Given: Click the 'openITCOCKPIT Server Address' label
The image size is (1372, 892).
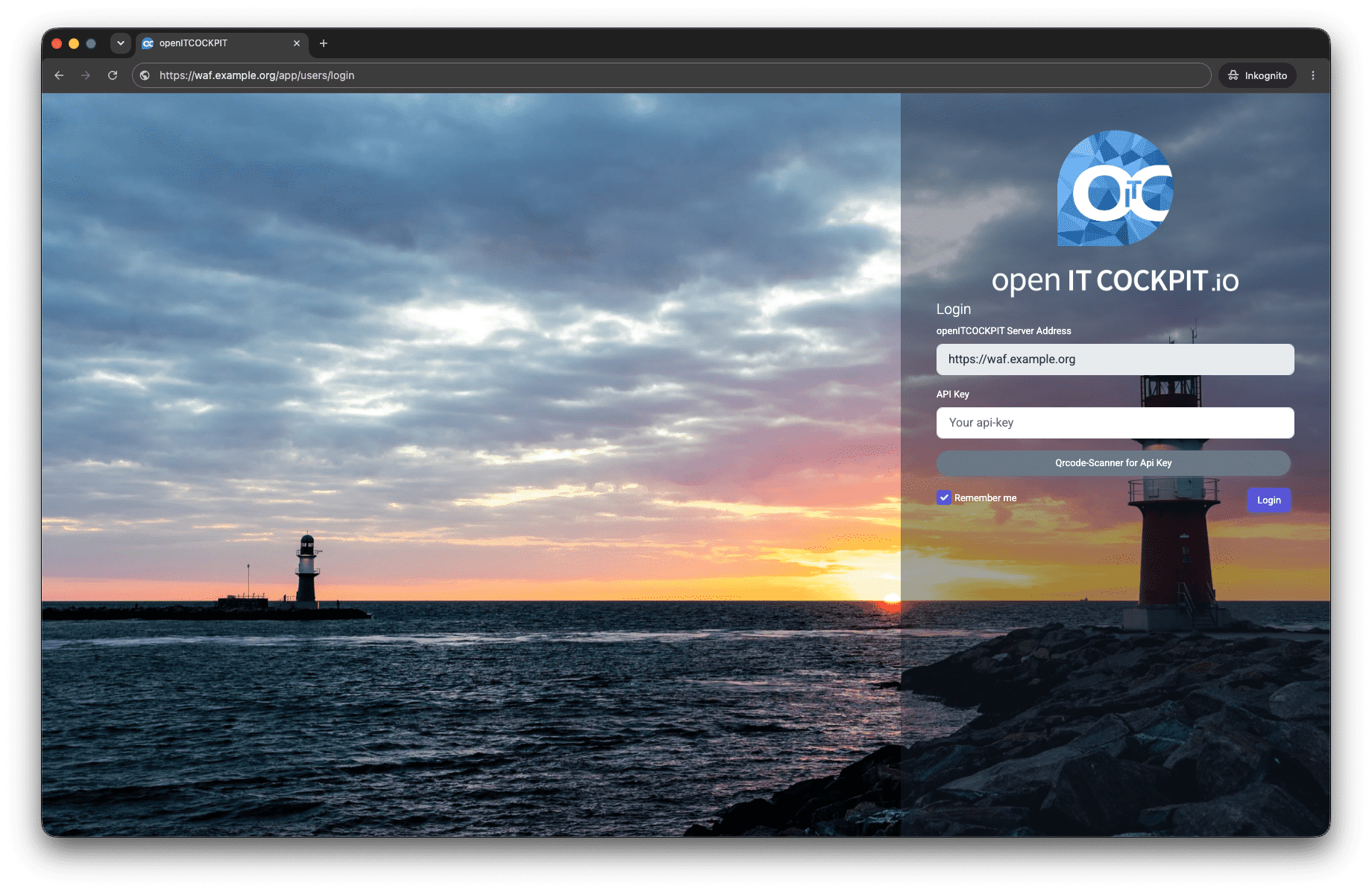Looking at the screenshot, I should [x=1004, y=331].
